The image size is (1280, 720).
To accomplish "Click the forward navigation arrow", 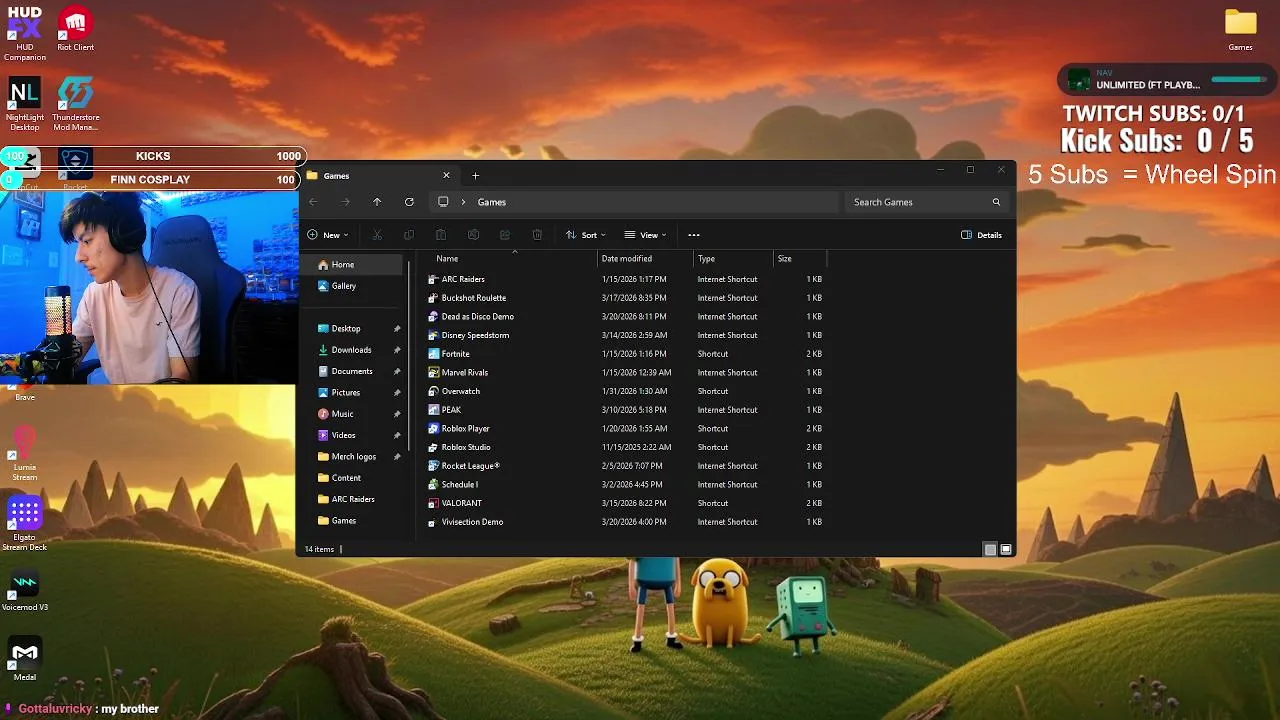I will (345, 202).
